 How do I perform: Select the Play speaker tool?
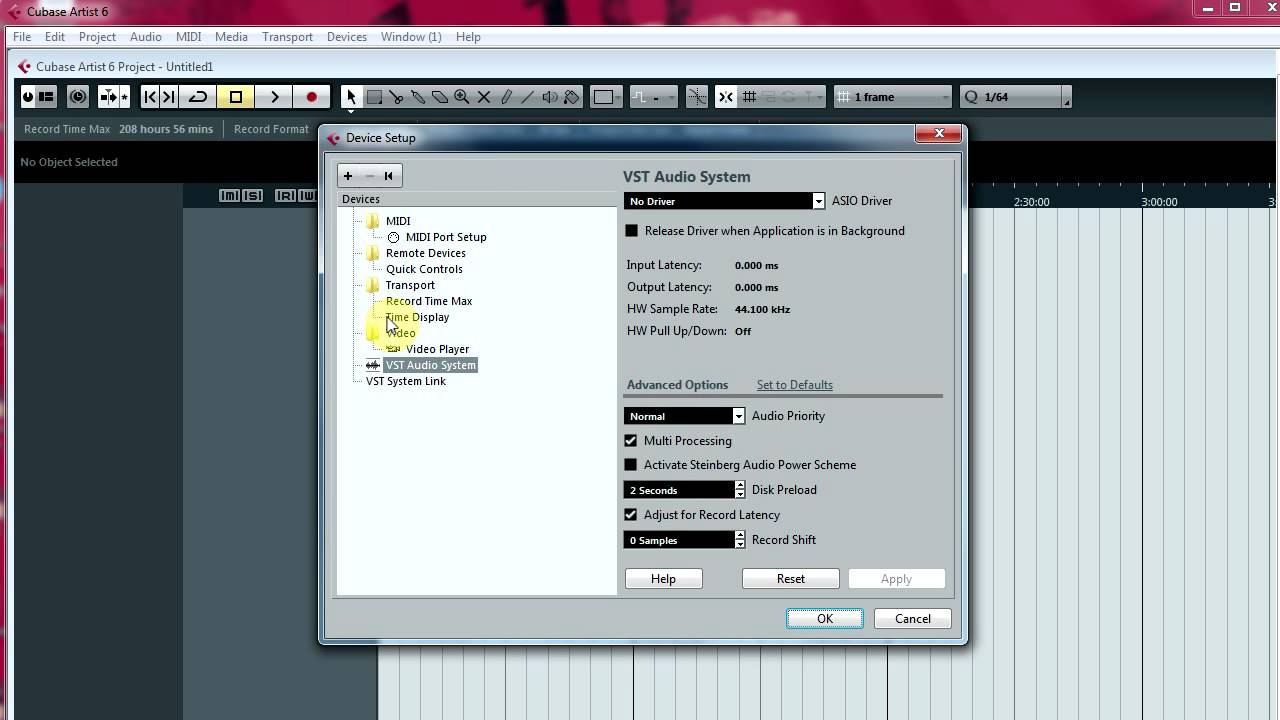click(550, 97)
